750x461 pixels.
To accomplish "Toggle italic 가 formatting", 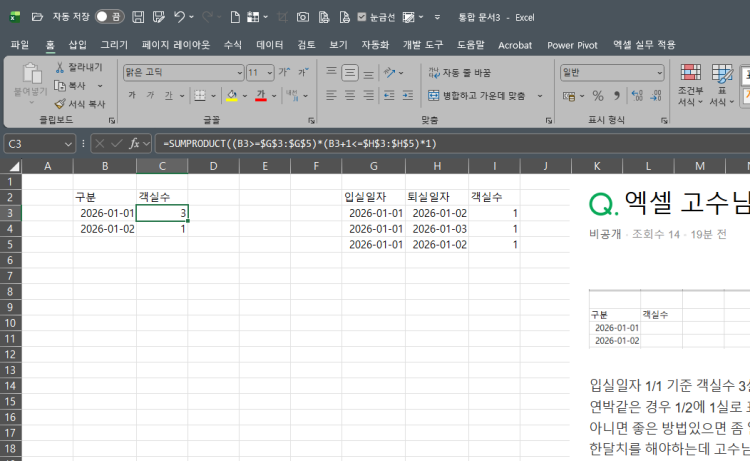I will tap(150, 96).
